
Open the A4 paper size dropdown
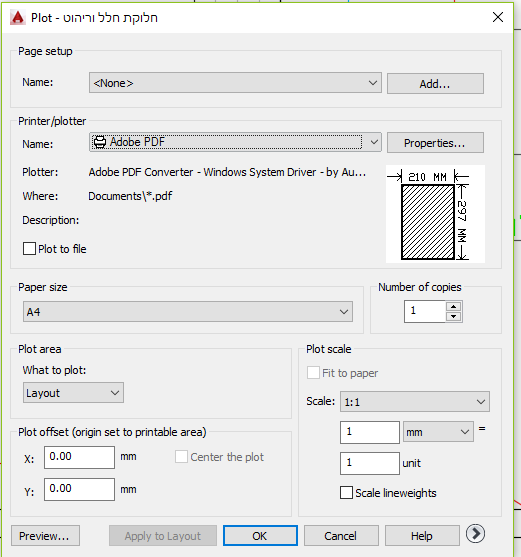[x=188, y=312]
